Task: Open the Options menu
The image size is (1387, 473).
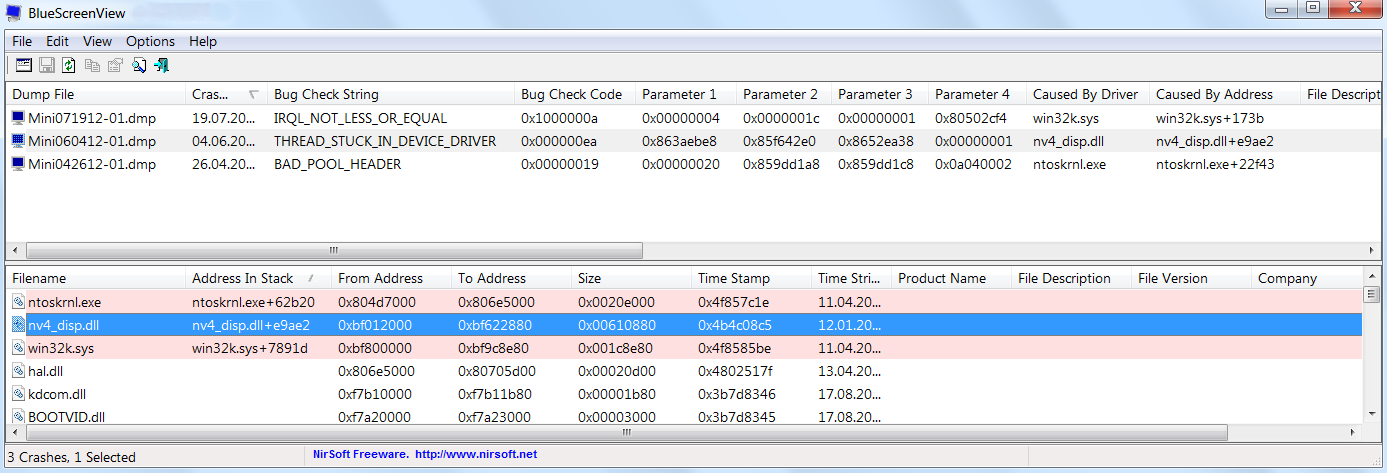Action: (x=150, y=42)
